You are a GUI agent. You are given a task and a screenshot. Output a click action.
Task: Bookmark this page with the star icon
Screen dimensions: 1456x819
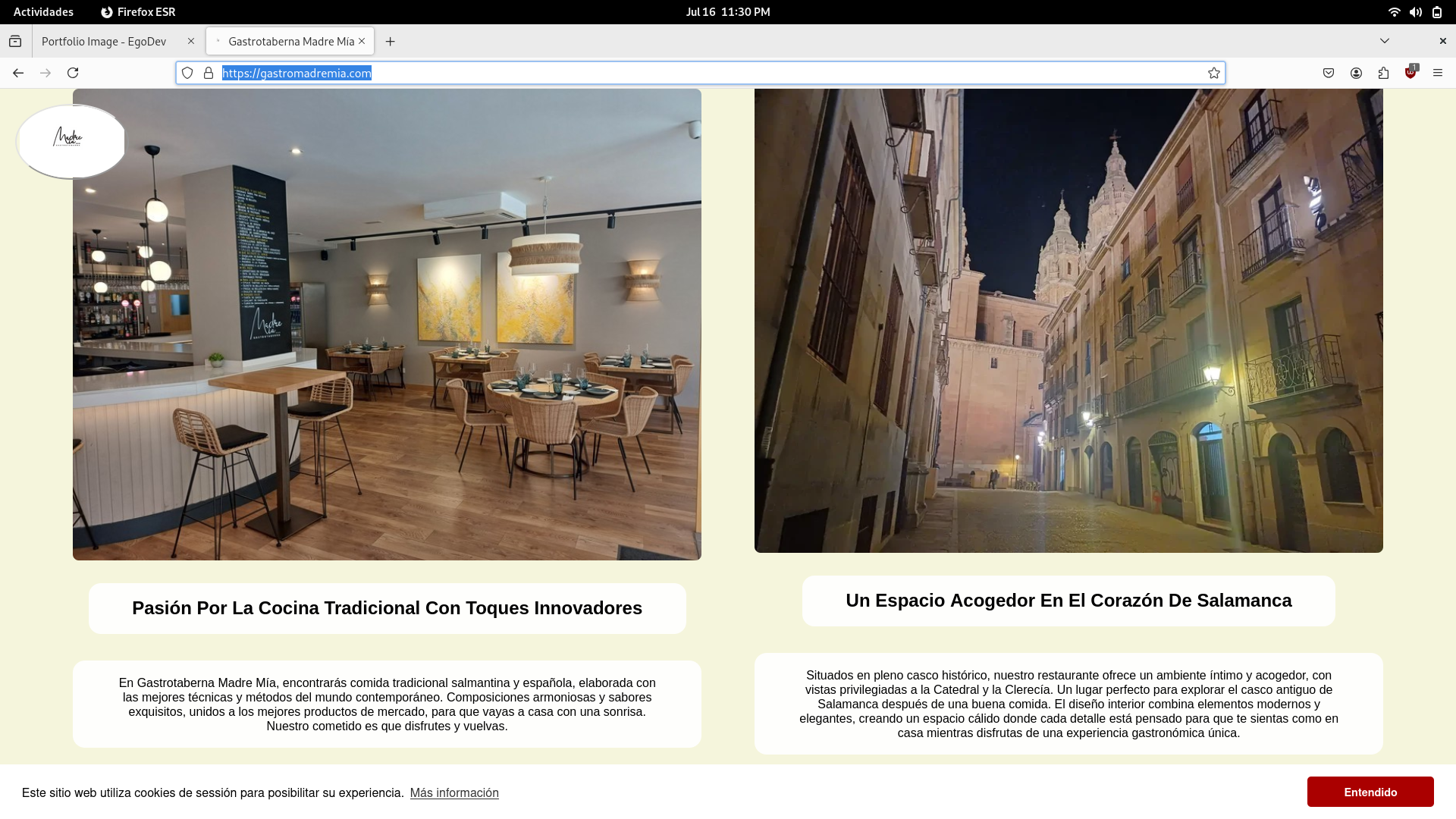pos(1214,73)
